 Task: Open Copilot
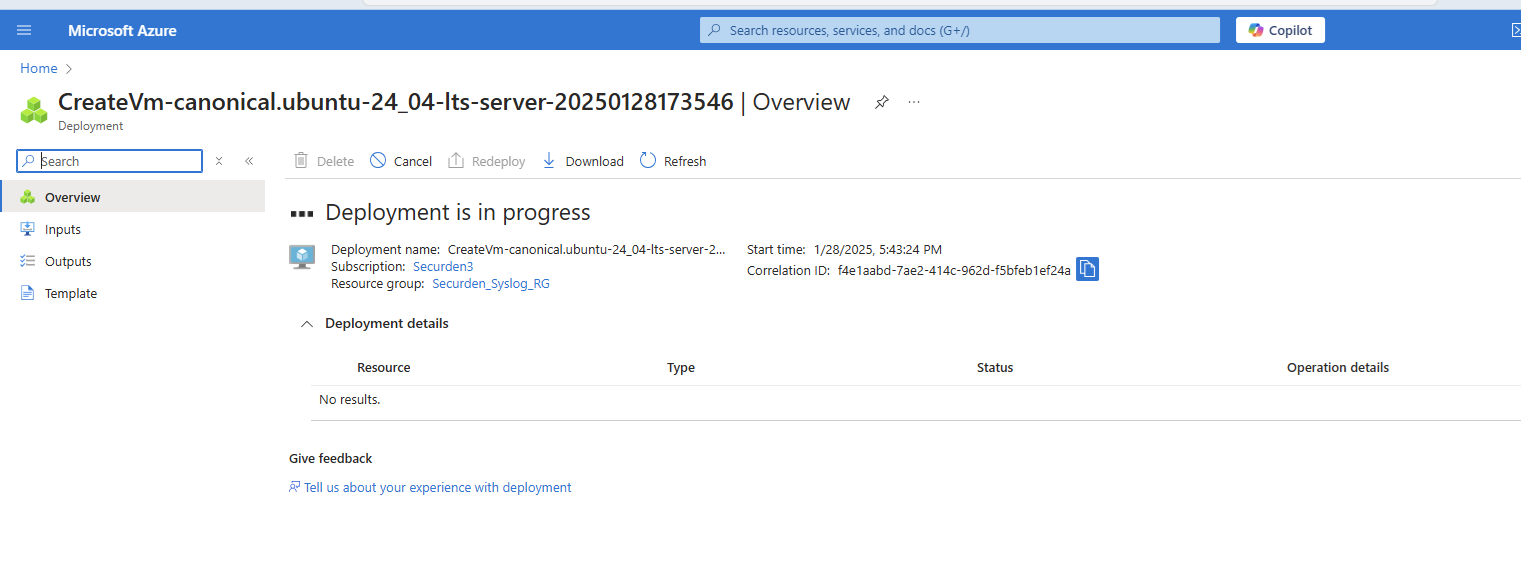pyautogui.click(x=1280, y=30)
